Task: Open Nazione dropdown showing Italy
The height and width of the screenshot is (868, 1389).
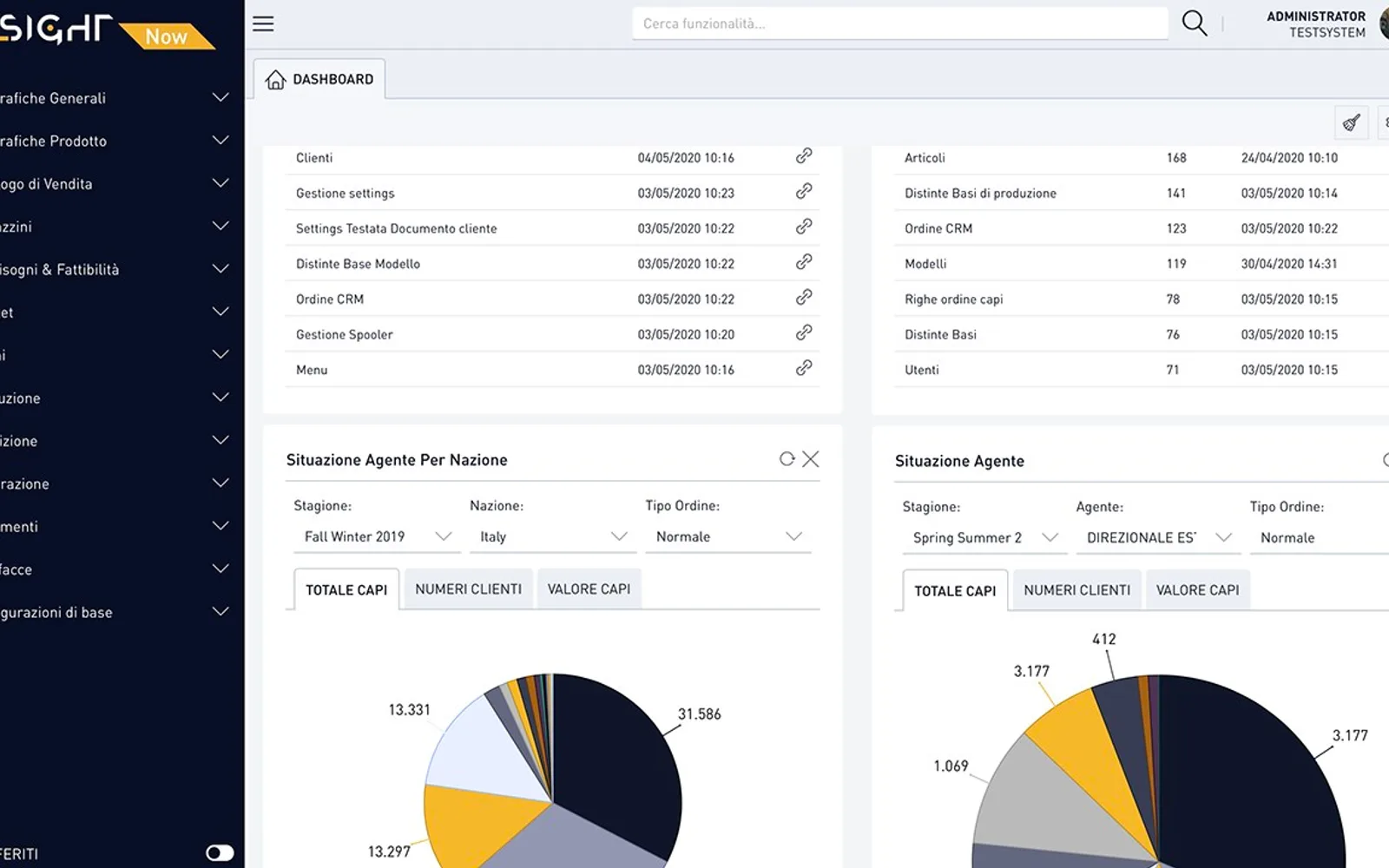Action: coord(552,536)
